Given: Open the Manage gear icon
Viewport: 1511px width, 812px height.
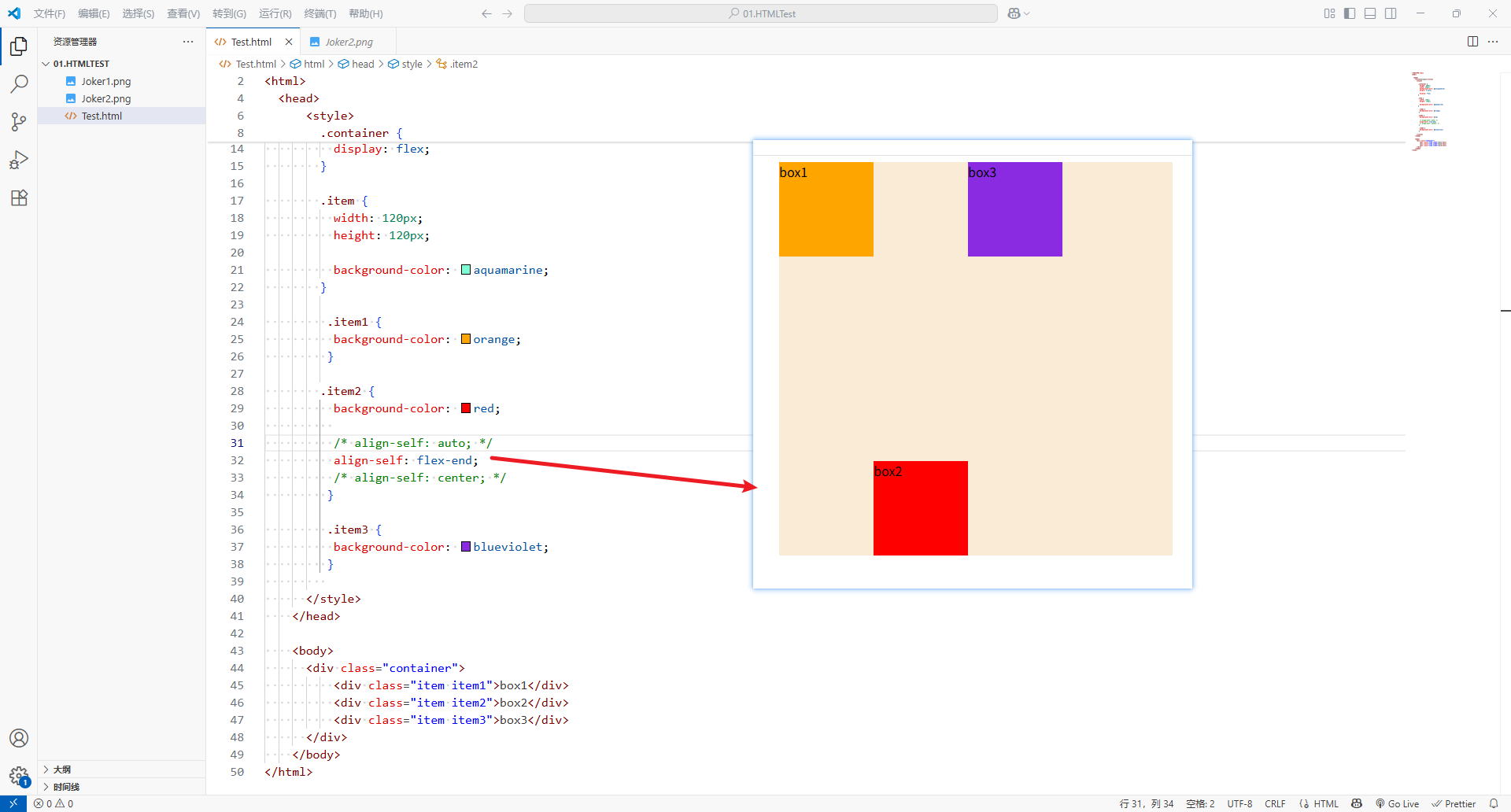Looking at the screenshot, I should (19, 776).
